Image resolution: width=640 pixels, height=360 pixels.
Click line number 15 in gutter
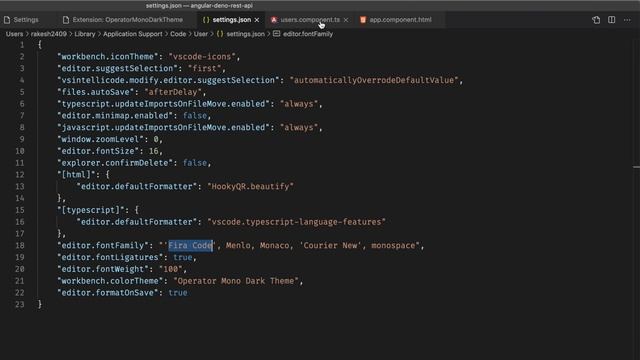(x=20, y=210)
